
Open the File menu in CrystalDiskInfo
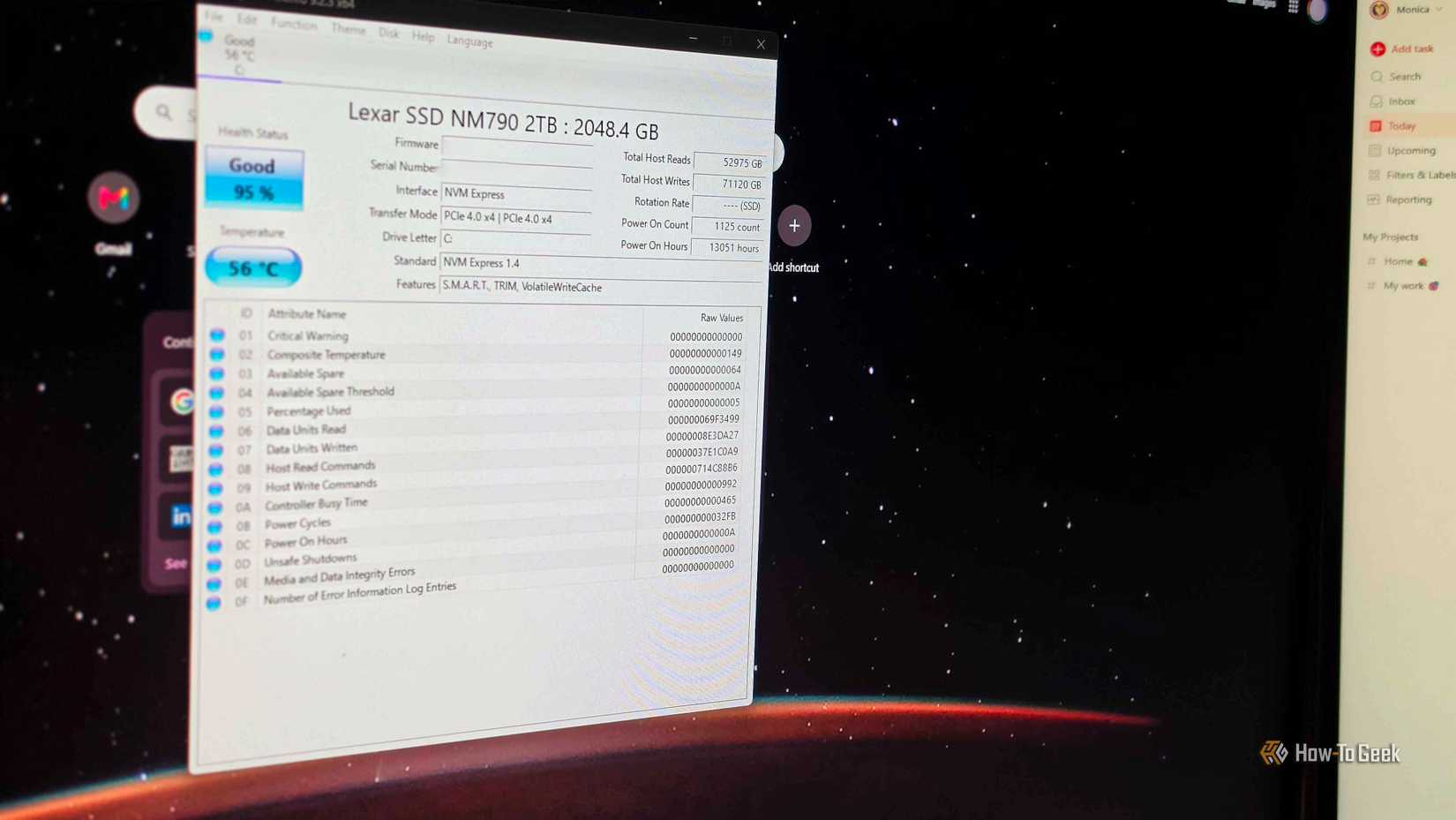click(x=214, y=16)
